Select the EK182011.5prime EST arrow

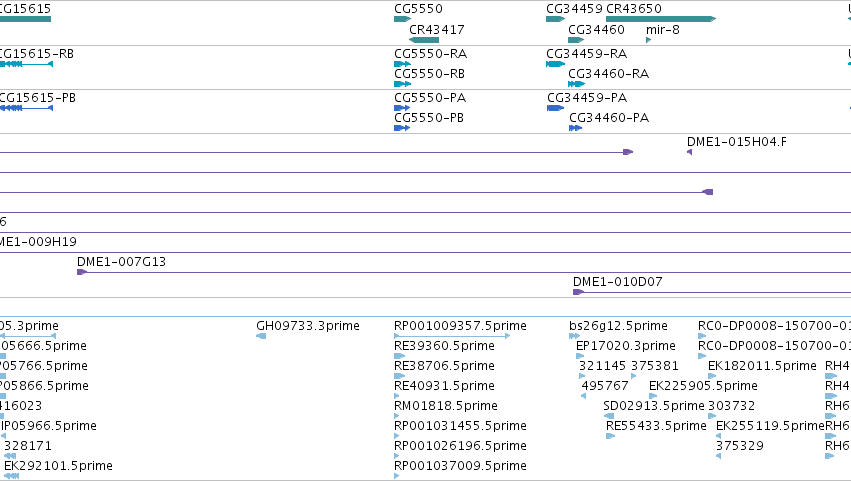712,376
